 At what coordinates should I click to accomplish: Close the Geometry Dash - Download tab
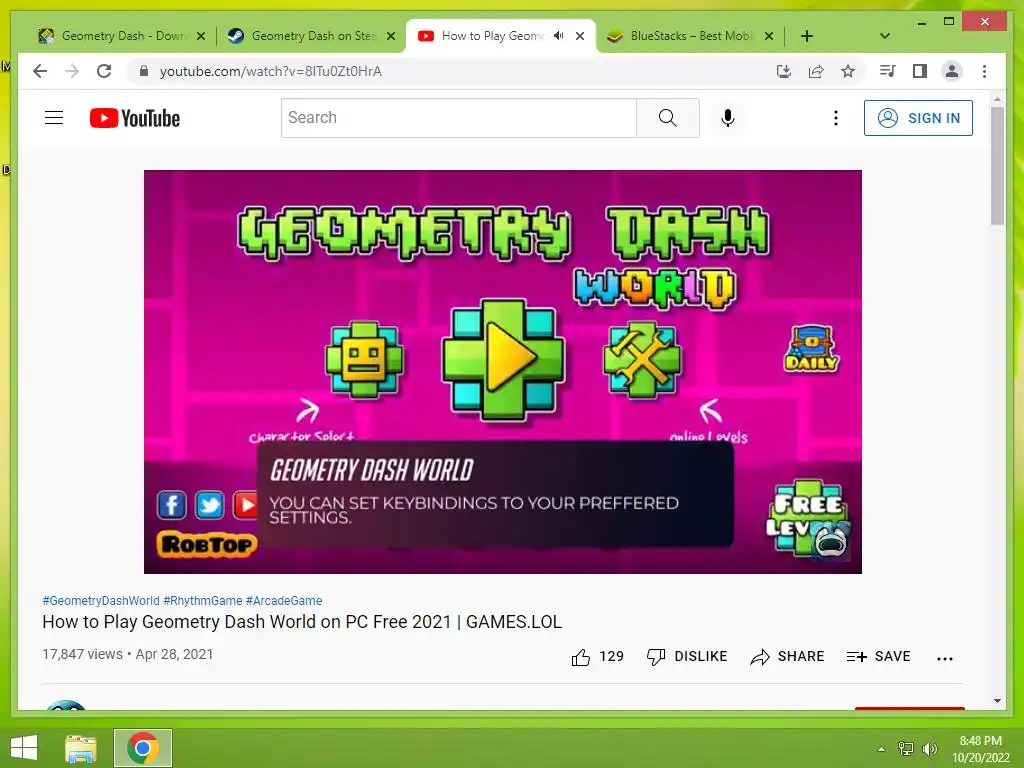point(201,36)
